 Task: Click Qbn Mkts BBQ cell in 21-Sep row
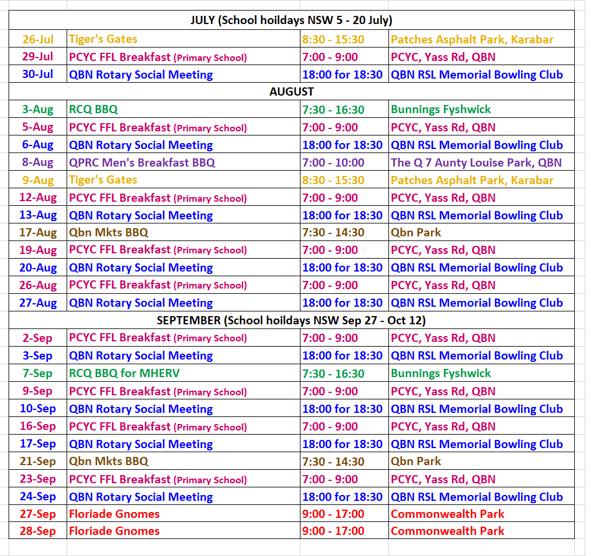[184, 461]
